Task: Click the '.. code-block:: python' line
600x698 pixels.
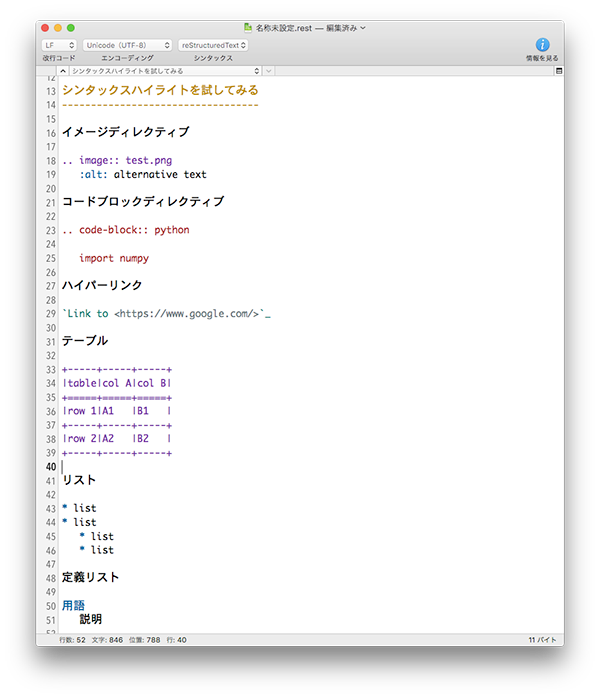Action: coord(126,230)
